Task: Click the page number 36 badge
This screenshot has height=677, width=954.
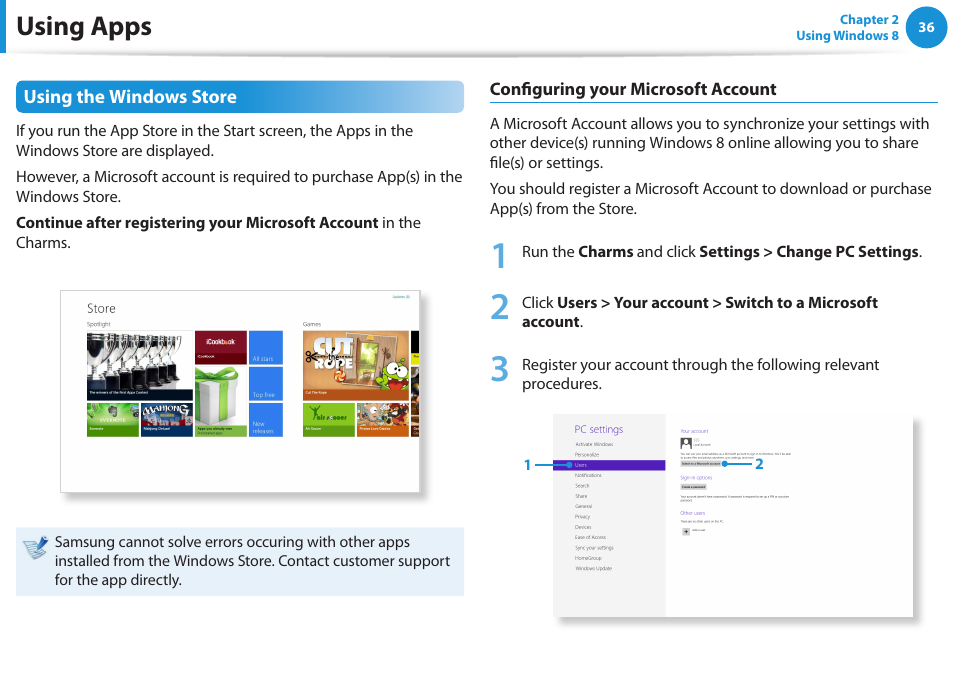Action: (926, 27)
